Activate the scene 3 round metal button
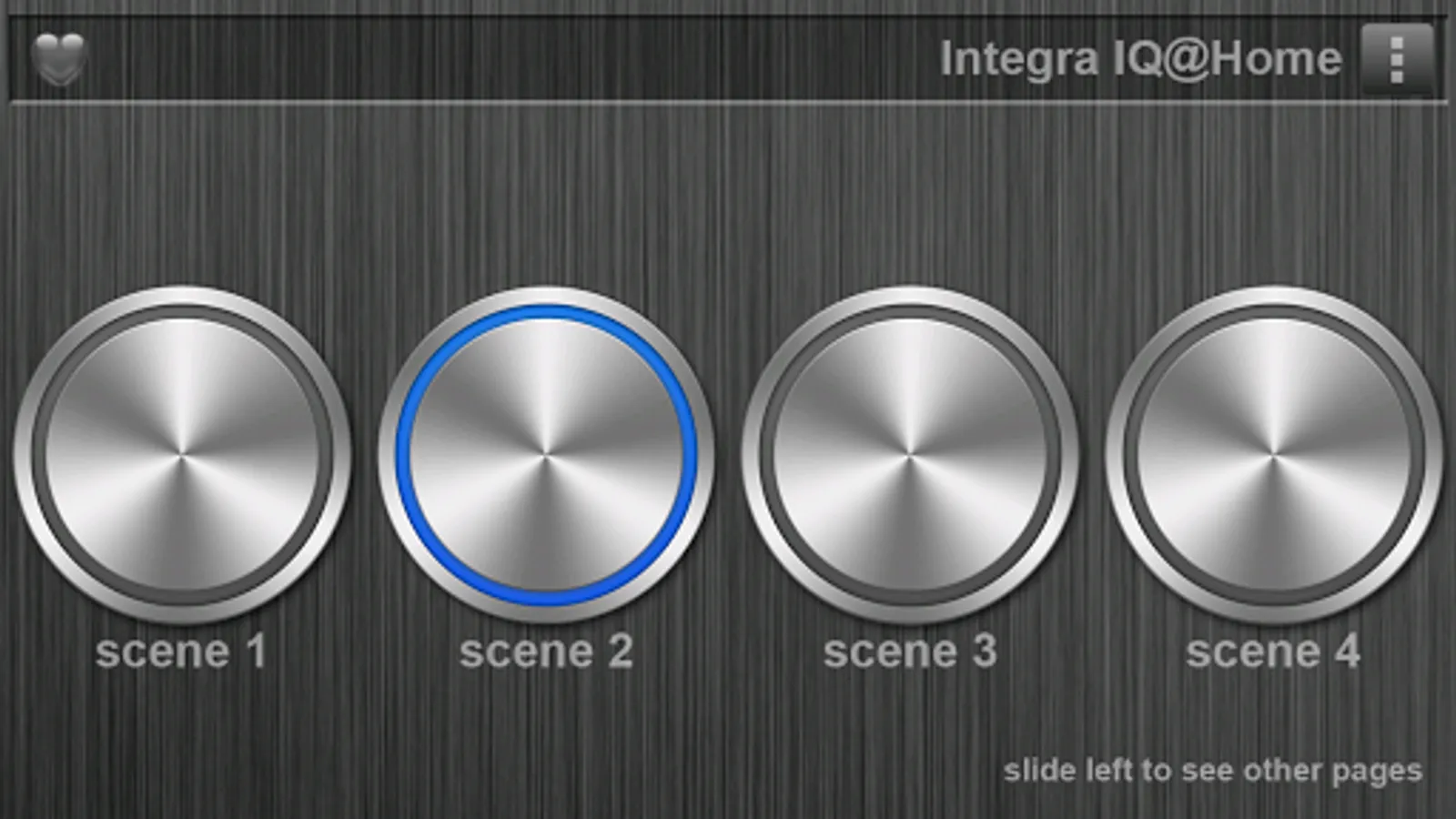The height and width of the screenshot is (819, 1456). click(910, 455)
